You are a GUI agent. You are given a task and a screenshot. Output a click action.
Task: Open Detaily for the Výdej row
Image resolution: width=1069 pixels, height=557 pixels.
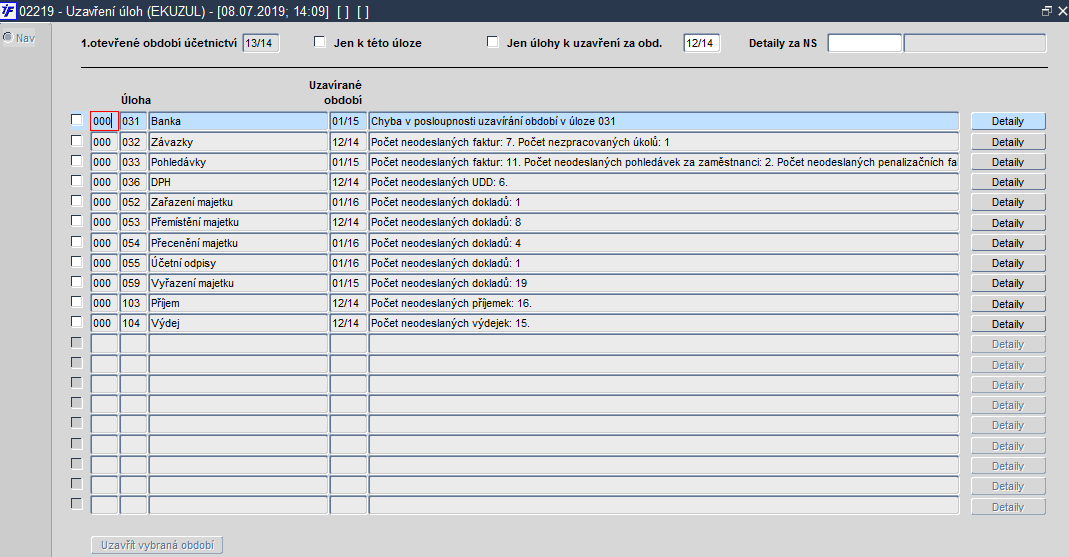coord(1008,324)
